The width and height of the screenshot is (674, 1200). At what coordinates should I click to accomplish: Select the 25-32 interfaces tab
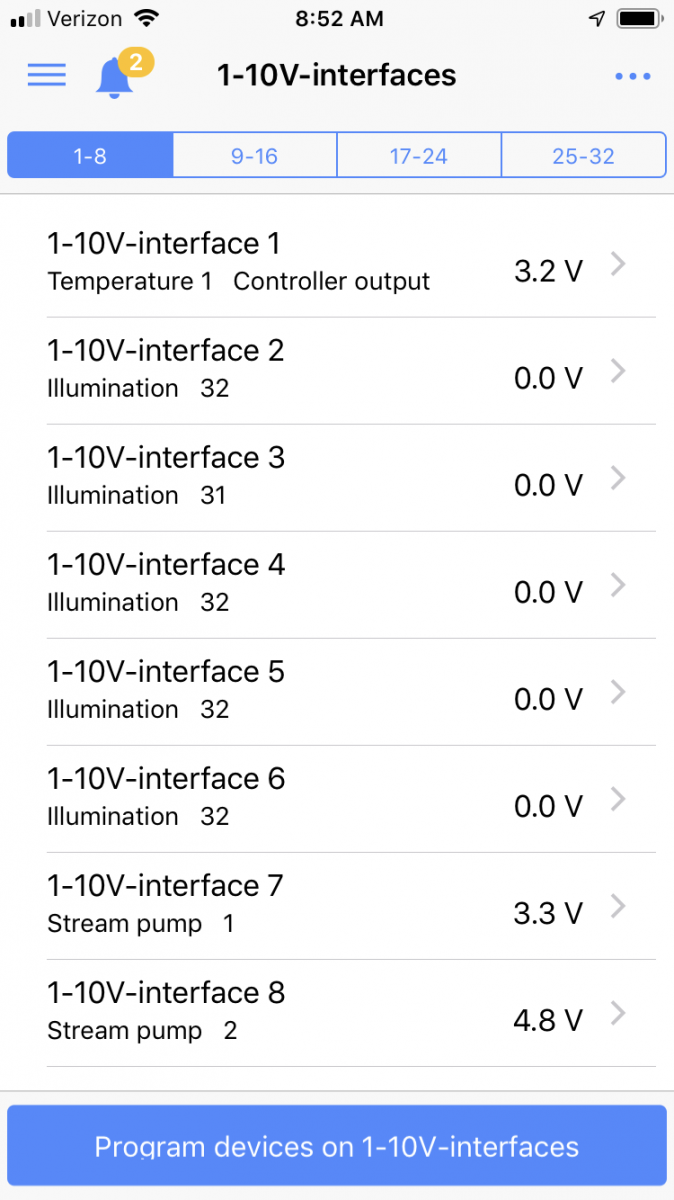[583, 156]
